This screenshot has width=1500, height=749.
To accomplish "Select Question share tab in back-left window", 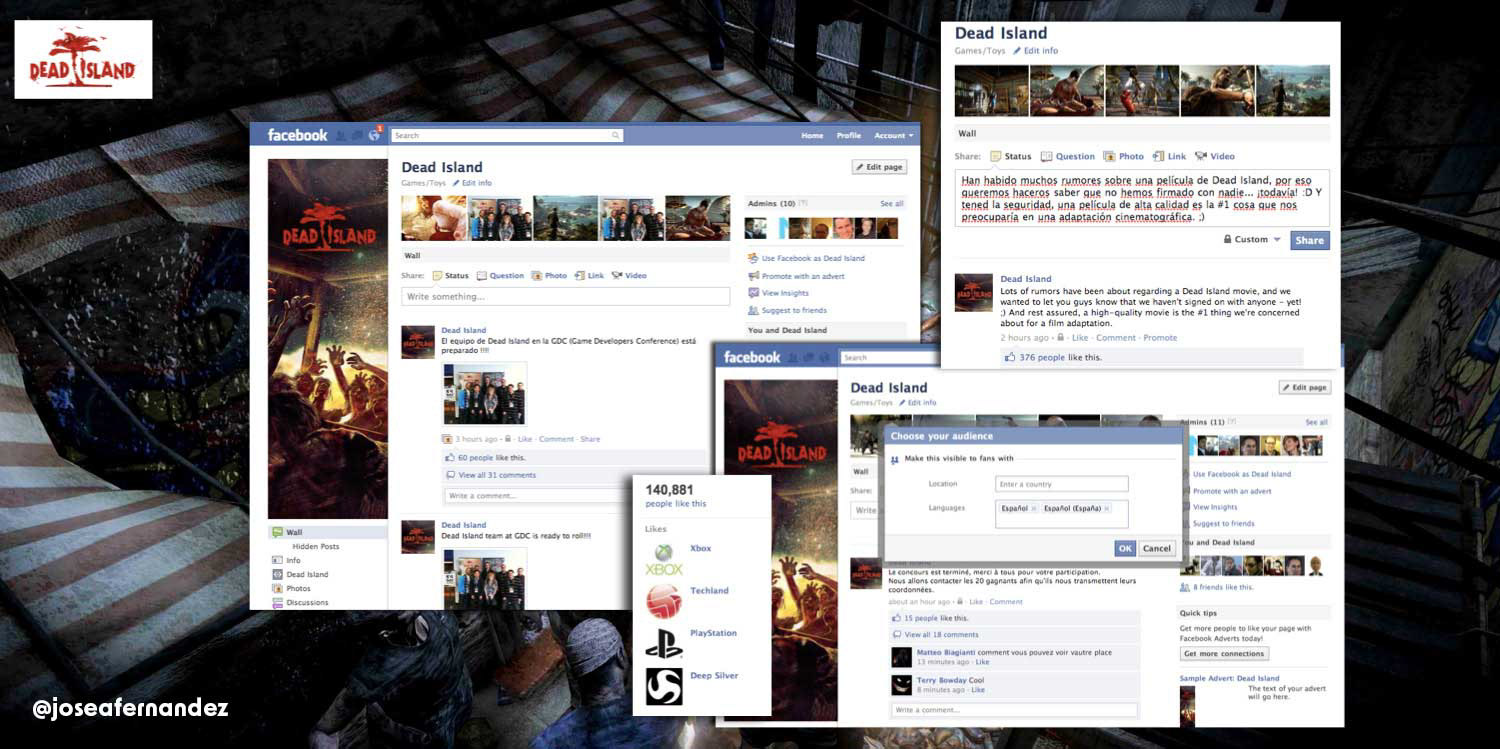I will 500,275.
